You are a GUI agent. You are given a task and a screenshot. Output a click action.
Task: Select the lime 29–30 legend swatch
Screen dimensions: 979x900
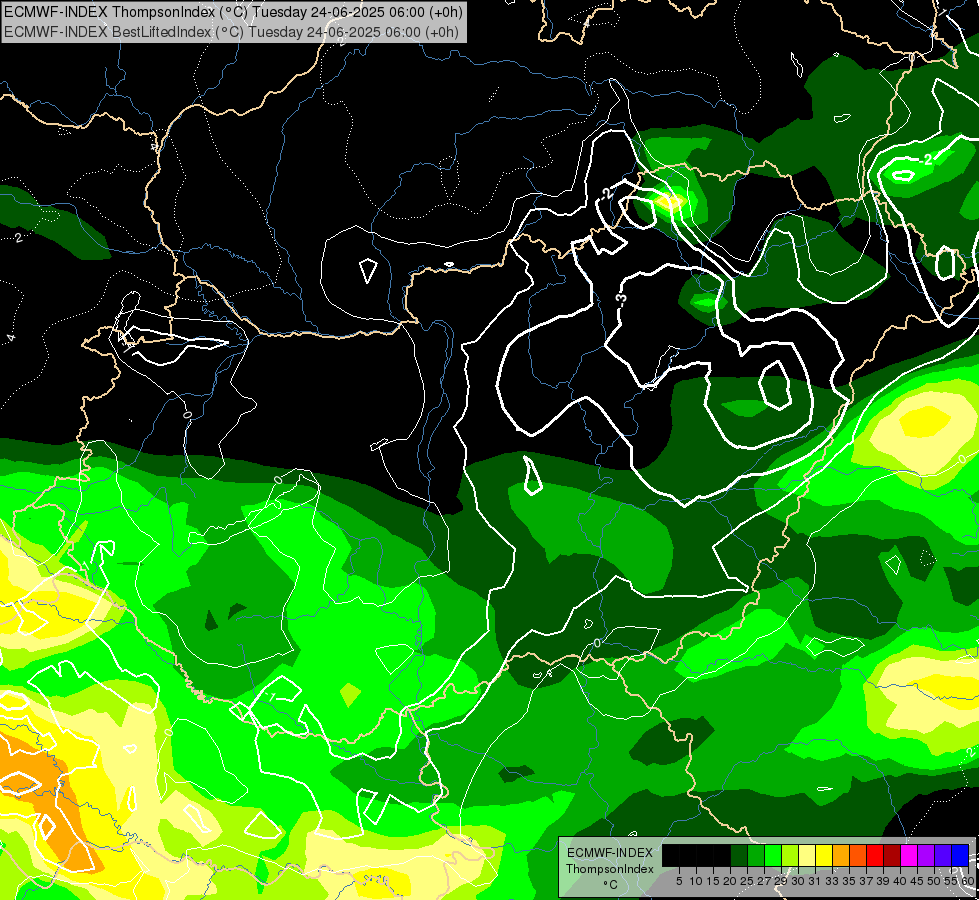point(790,855)
